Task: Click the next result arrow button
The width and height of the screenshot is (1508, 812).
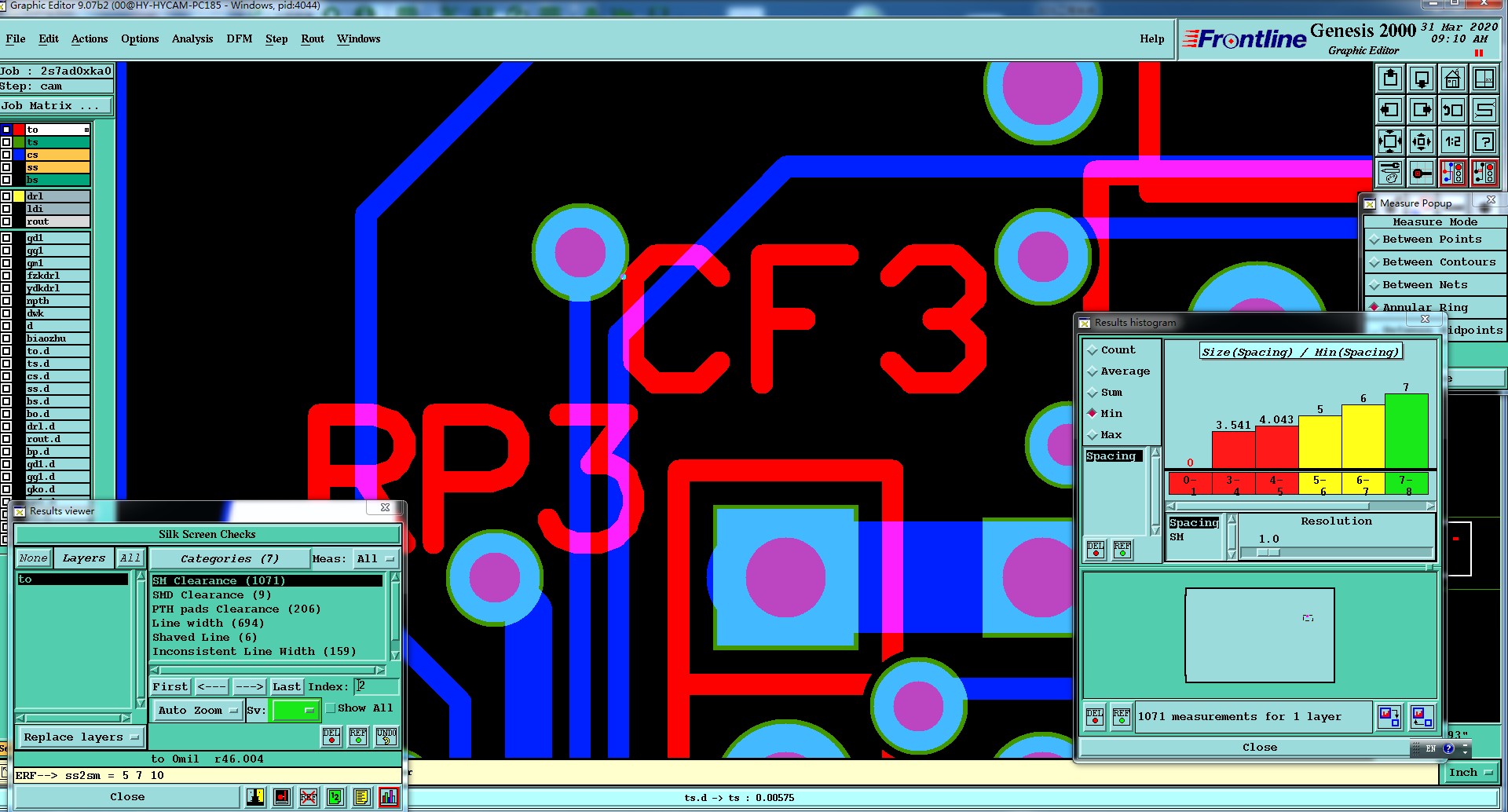Action: [250, 687]
